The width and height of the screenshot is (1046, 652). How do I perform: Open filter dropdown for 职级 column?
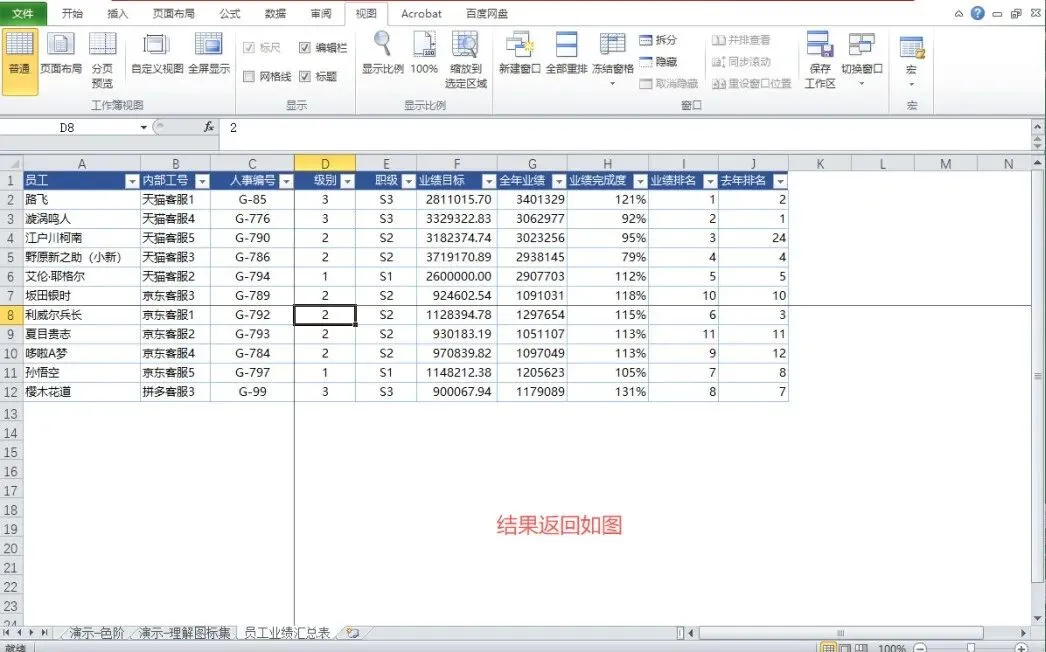tap(408, 181)
